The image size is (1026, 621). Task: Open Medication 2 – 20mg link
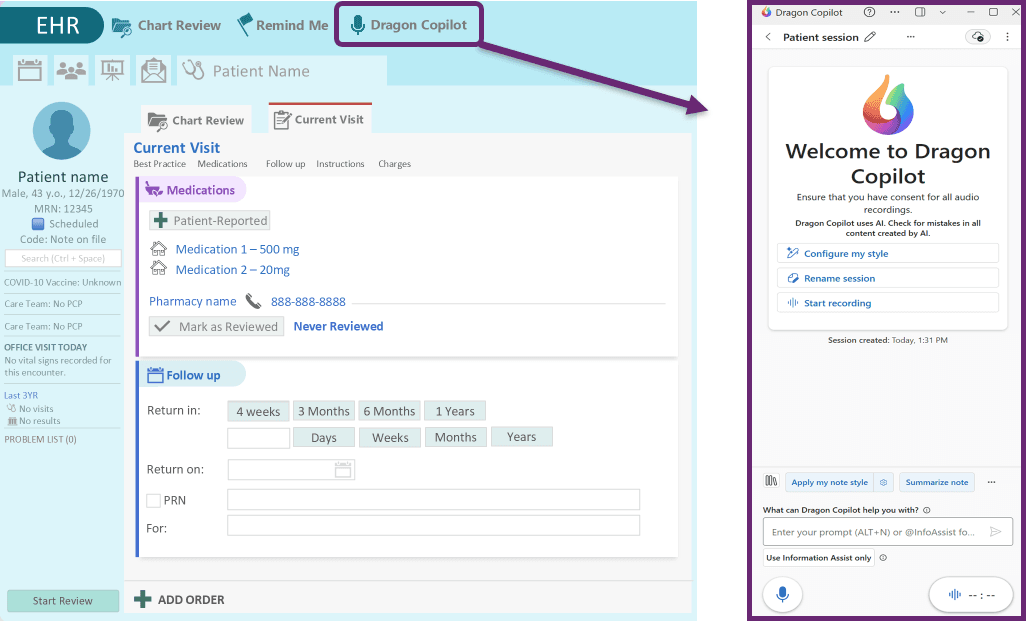pos(232,270)
